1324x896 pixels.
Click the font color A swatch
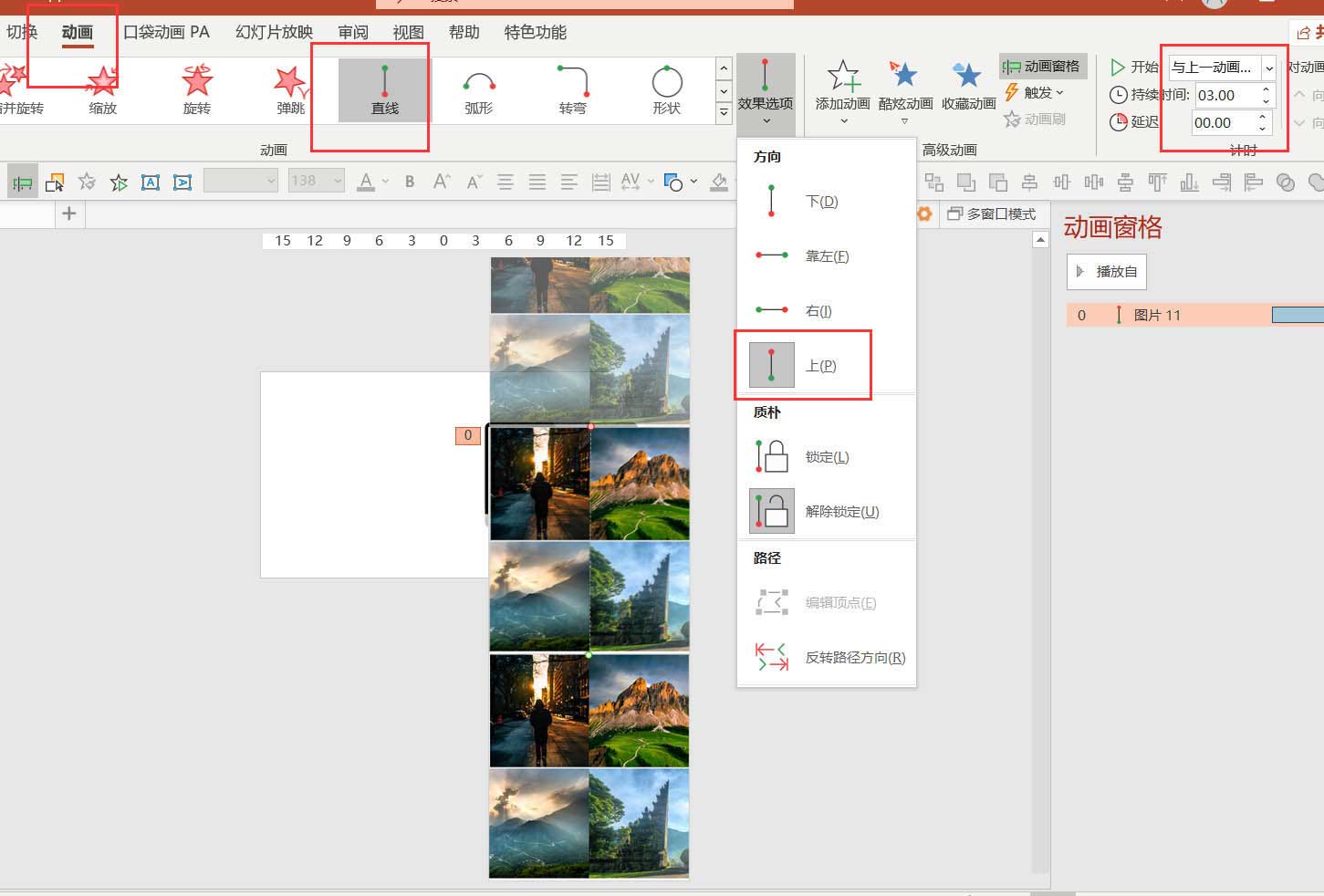[366, 182]
